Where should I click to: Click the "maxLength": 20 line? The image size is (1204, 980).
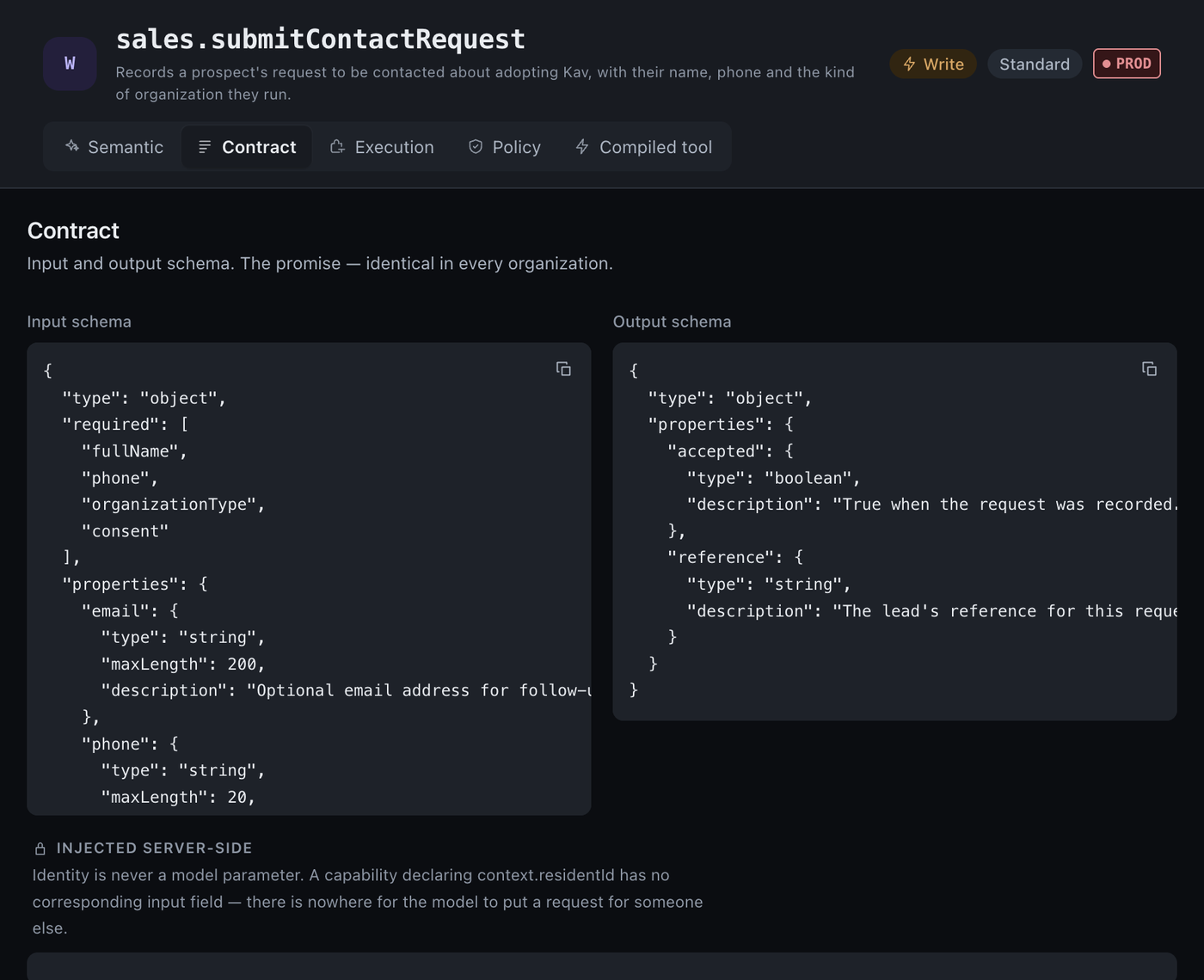(178, 798)
